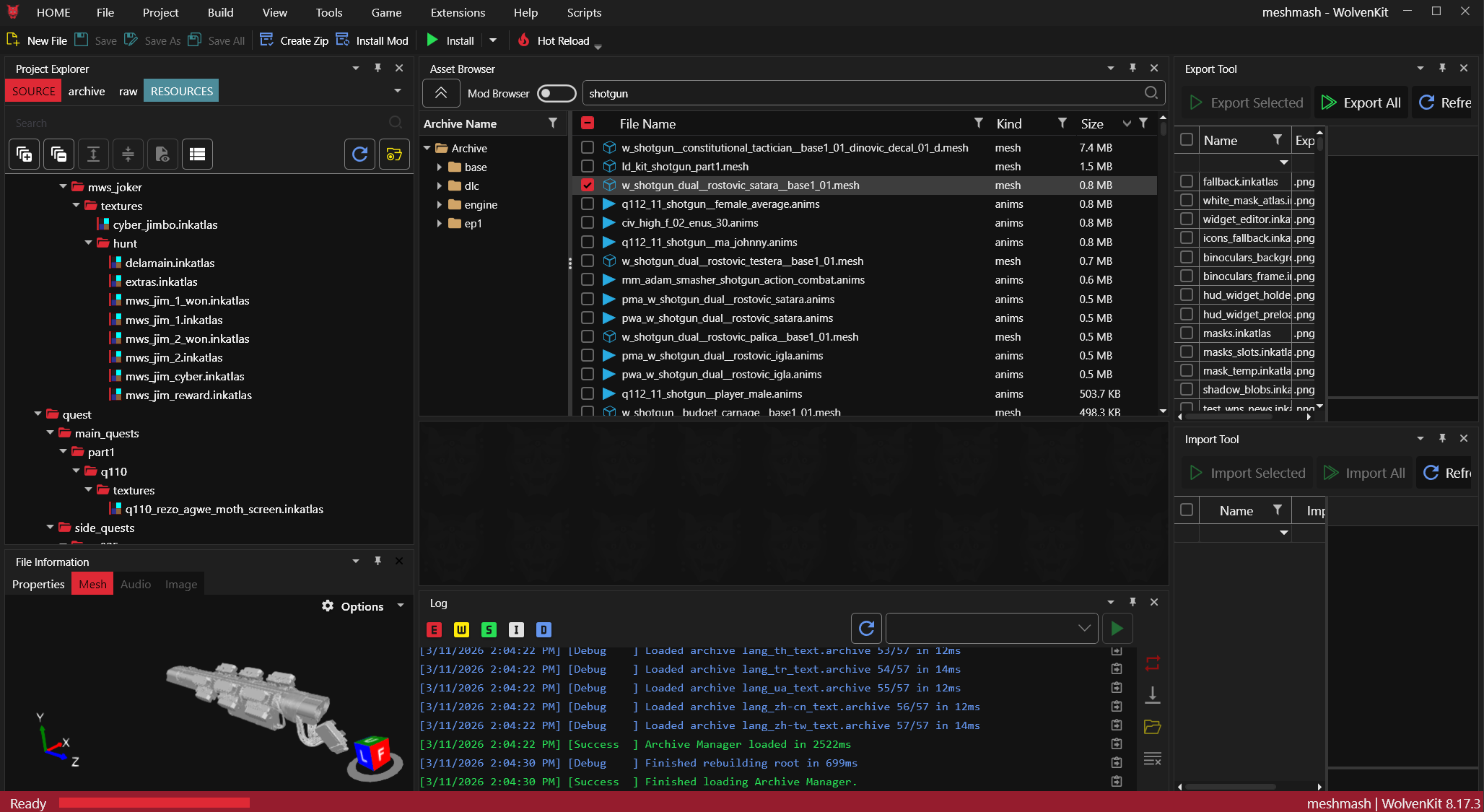This screenshot has width=1484, height=812.
Task: Show Debug entries via the blue D filter
Action: (x=544, y=629)
